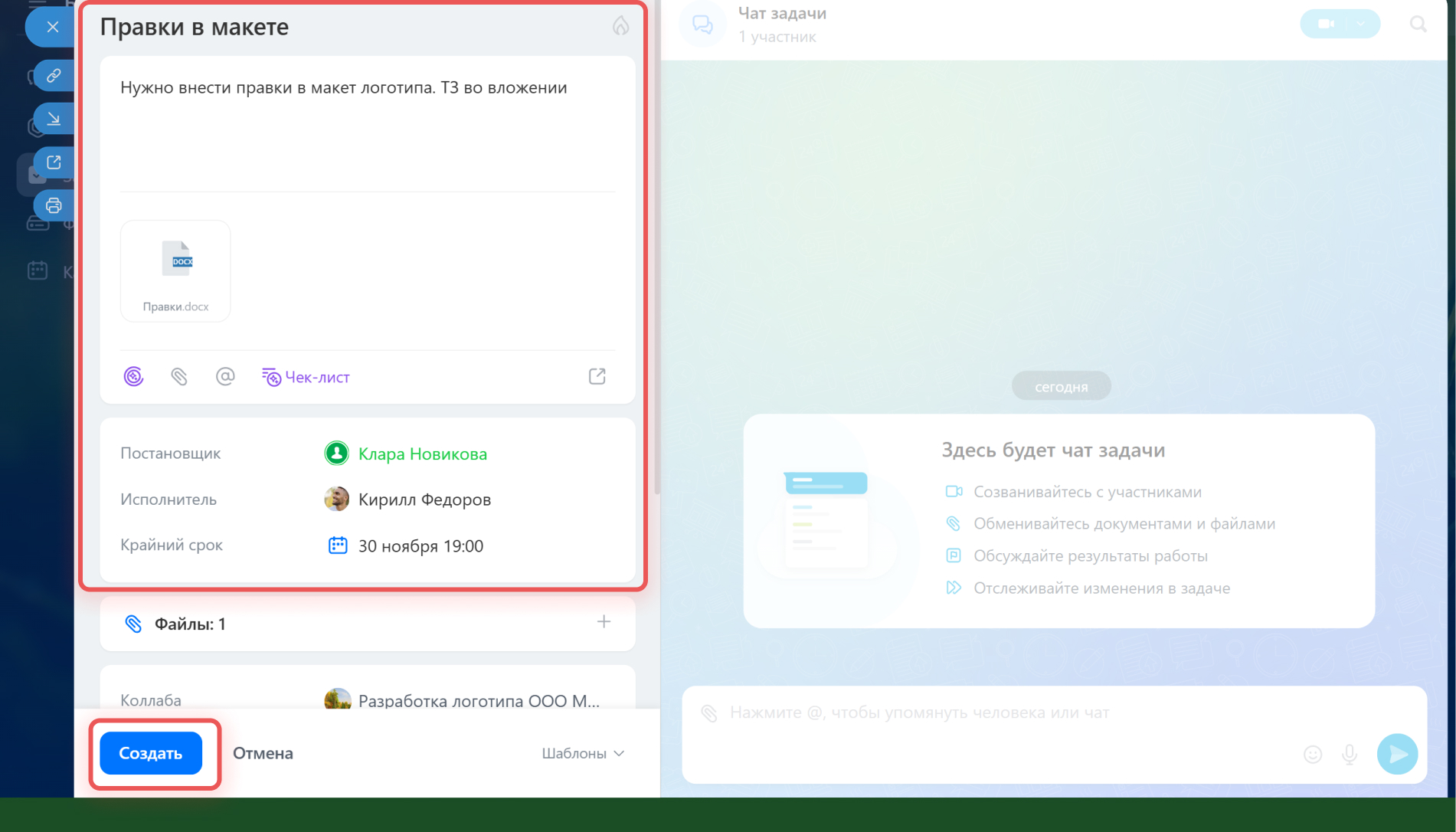Start a video call in the task chat
The image size is (1456, 832).
click(x=1325, y=24)
